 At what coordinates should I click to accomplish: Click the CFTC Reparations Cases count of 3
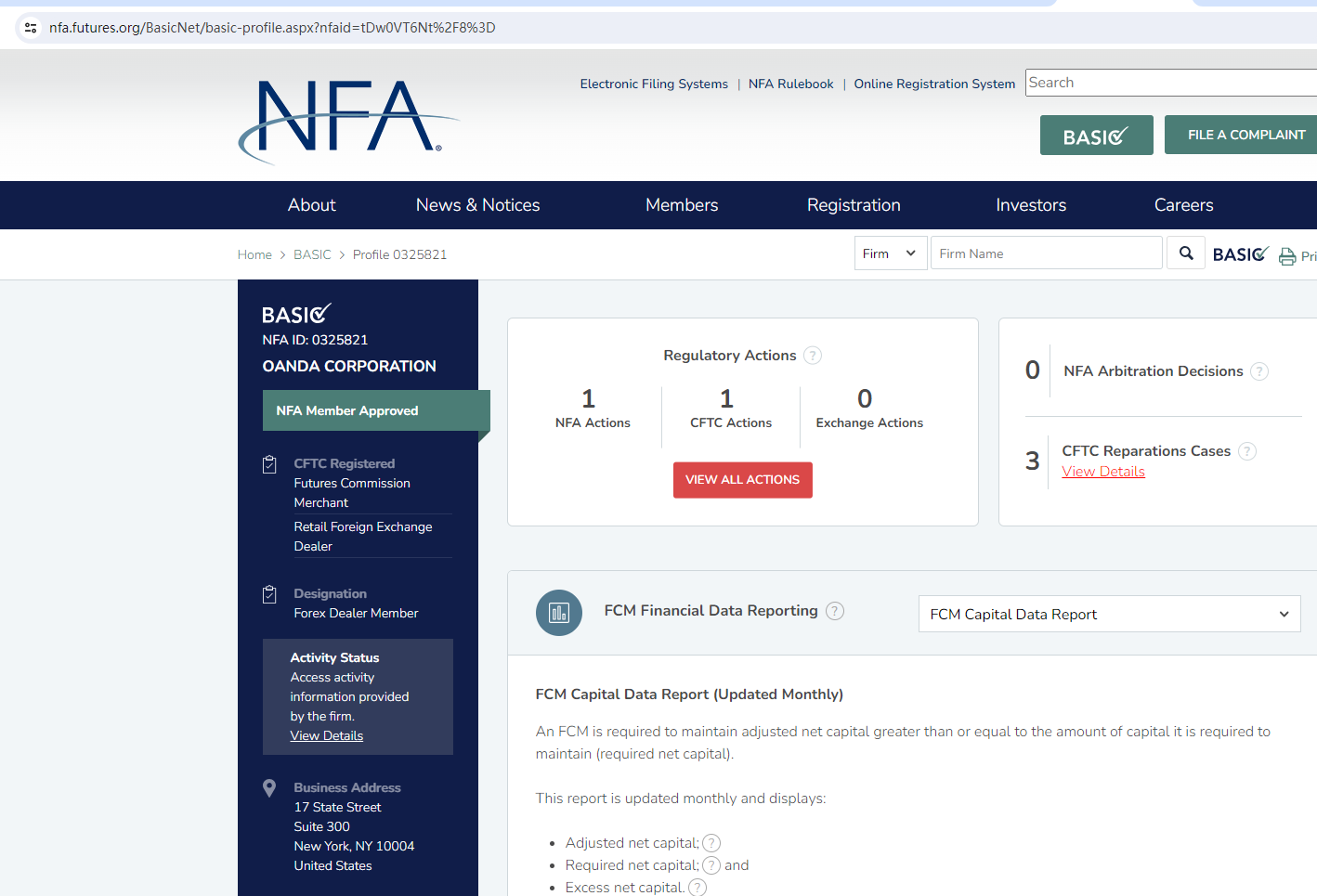1033,461
